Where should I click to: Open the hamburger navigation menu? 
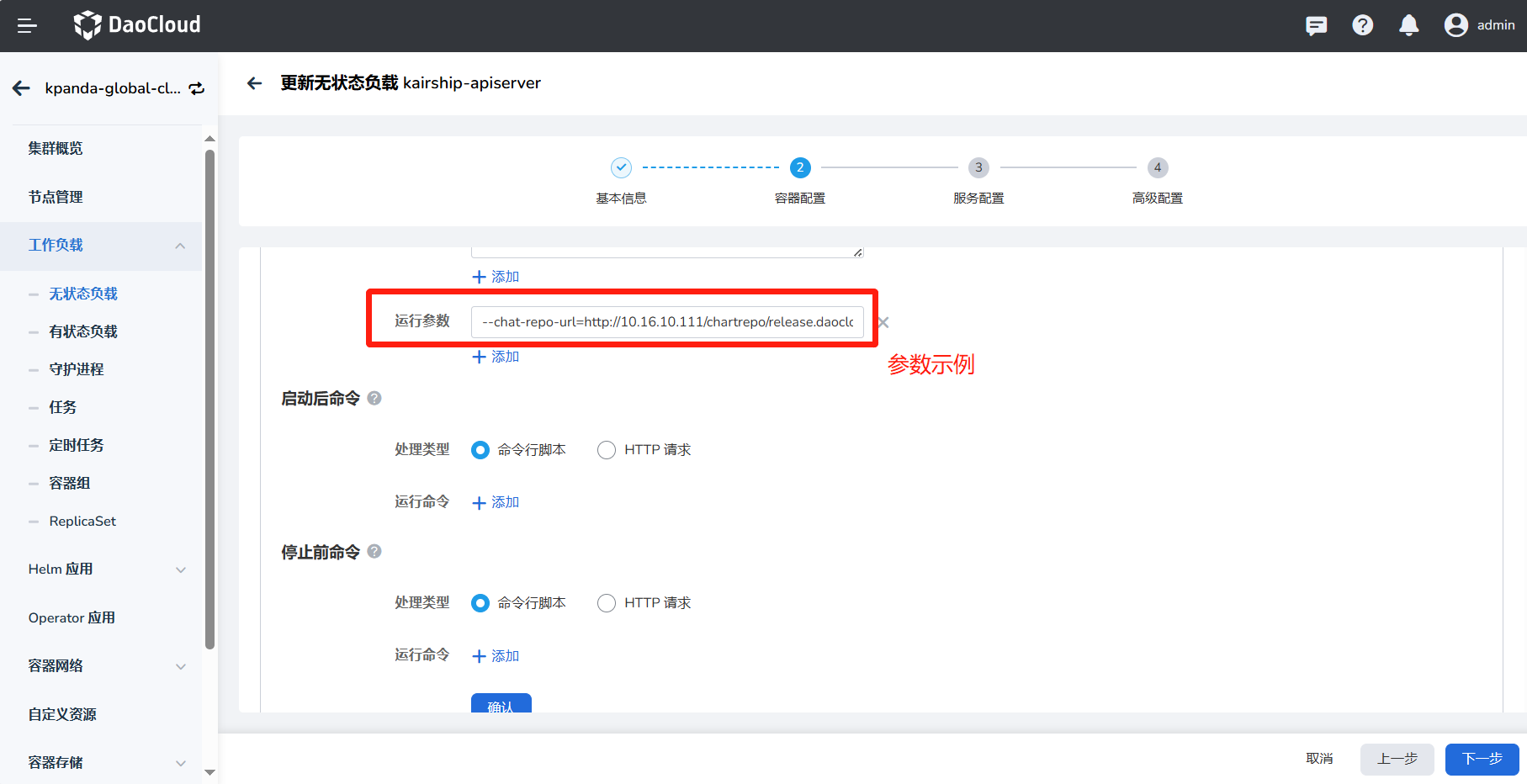click(x=27, y=25)
